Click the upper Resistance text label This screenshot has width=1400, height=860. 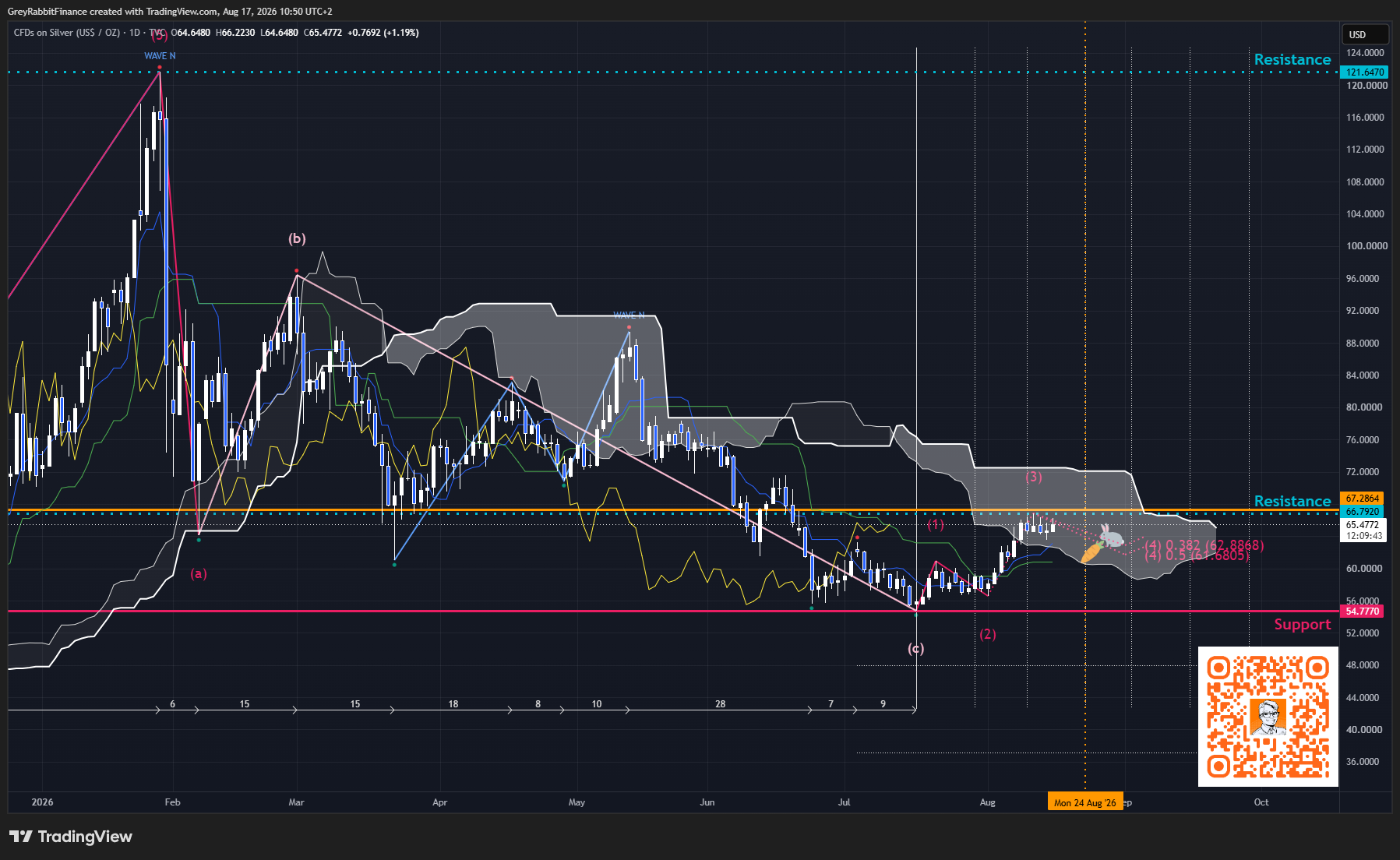click(x=1292, y=59)
